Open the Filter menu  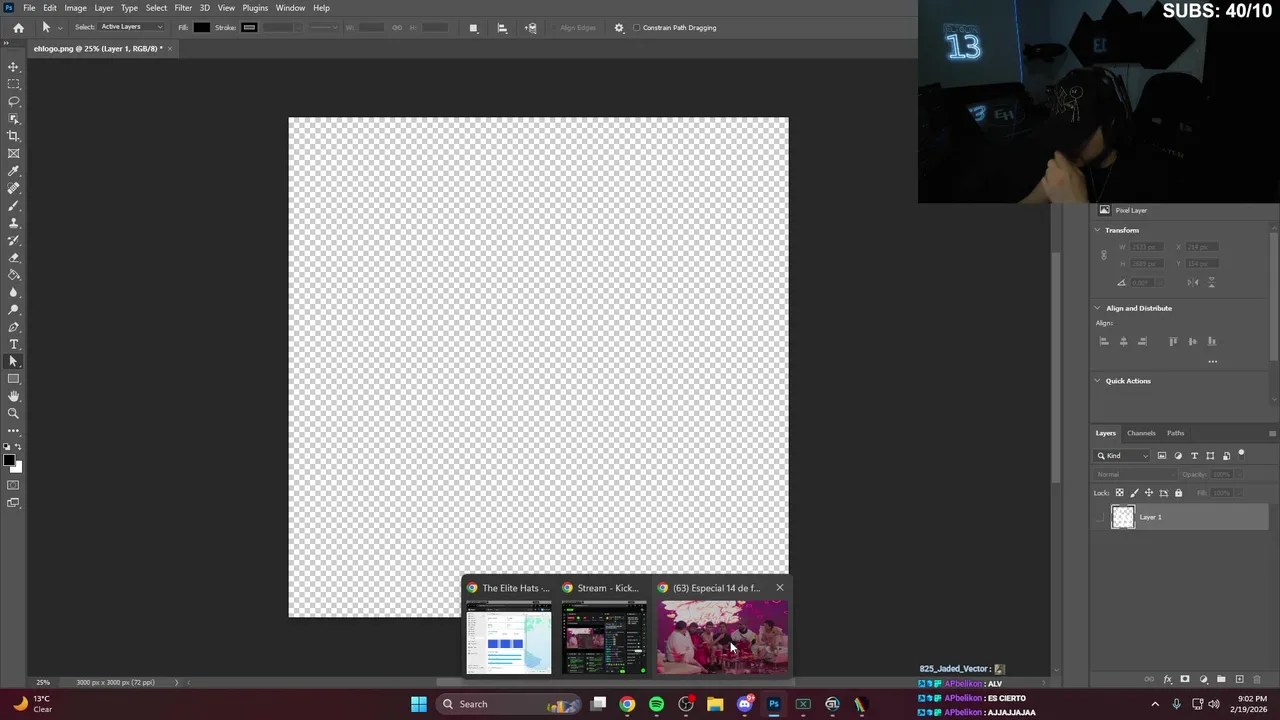[183, 8]
